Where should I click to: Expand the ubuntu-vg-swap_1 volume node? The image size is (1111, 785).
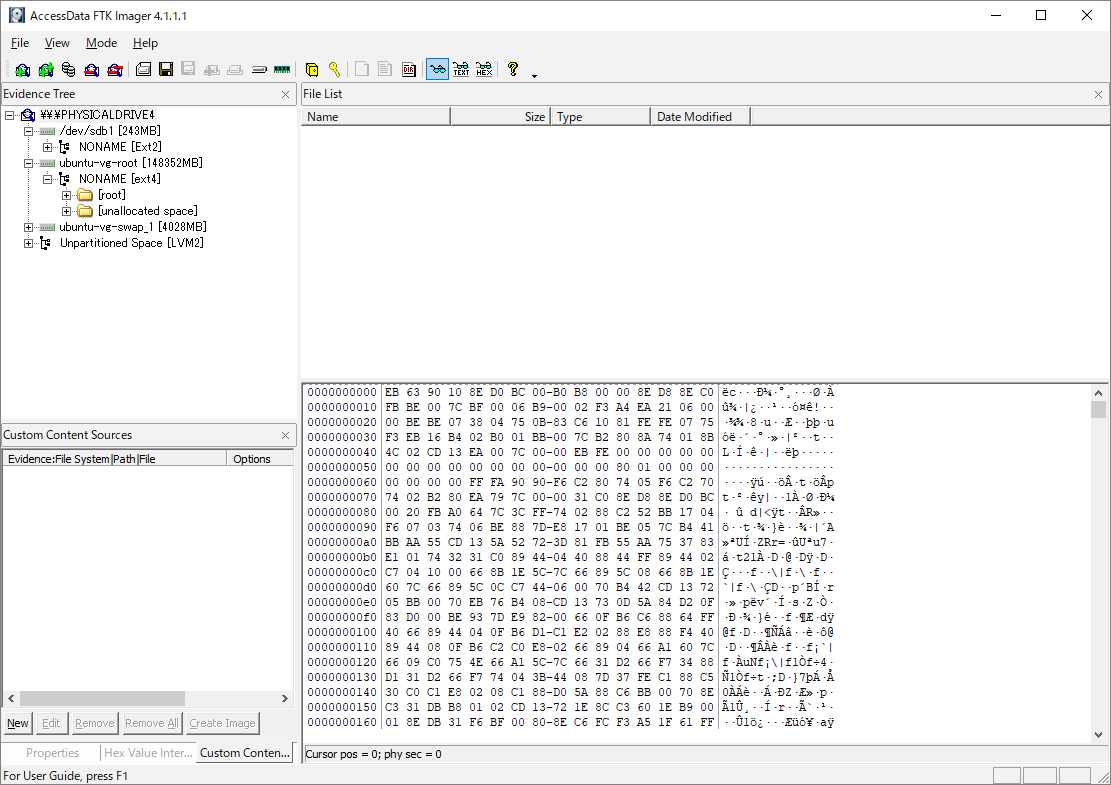click(28, 227)
